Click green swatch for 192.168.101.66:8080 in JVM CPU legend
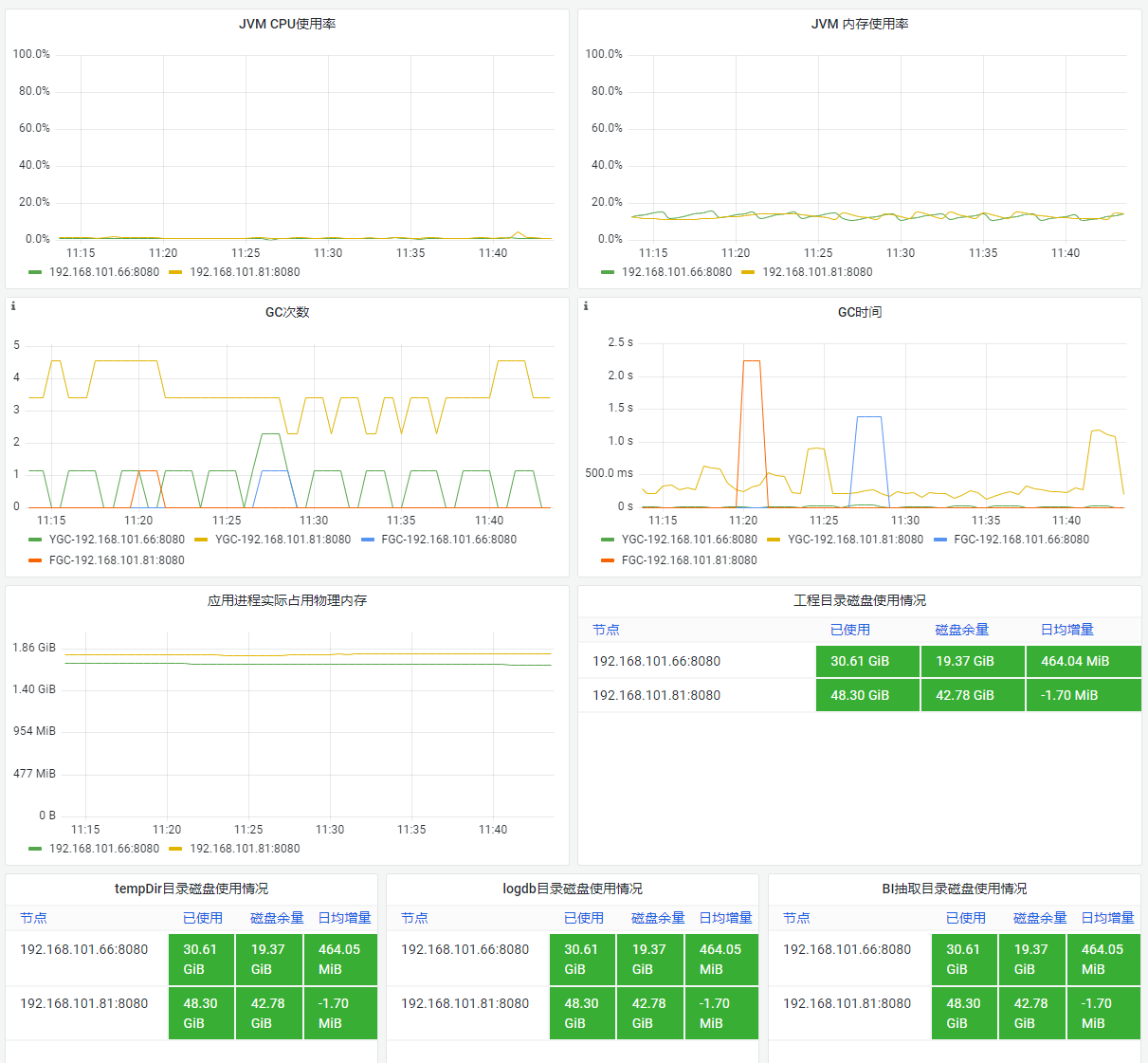Viewport: 1148px width, 1063px height. [35, 272]
